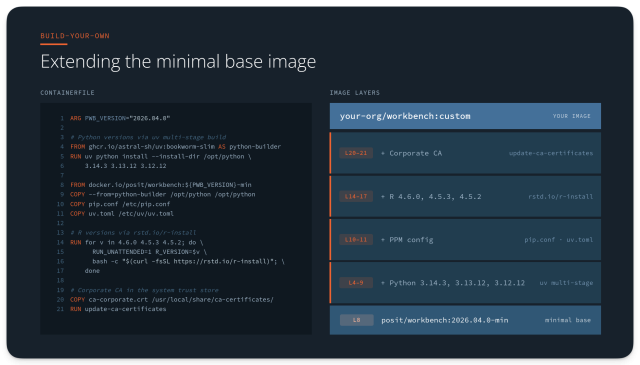The height and width of the screenshot is (365, 640).
Task: Select the "RUN_UNATTENDED=1 R_VERSION=$v" line
Action: pos(149,252)
